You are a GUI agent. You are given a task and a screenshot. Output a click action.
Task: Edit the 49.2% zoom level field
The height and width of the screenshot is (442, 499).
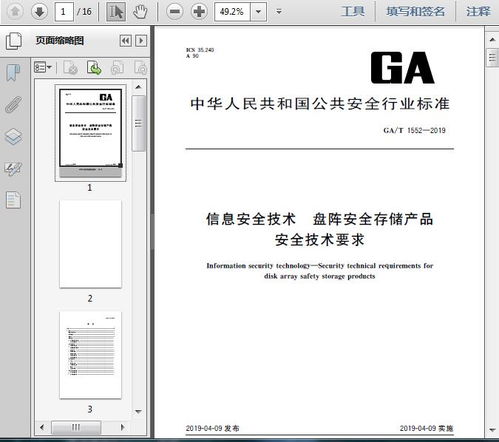pos(232,12)
